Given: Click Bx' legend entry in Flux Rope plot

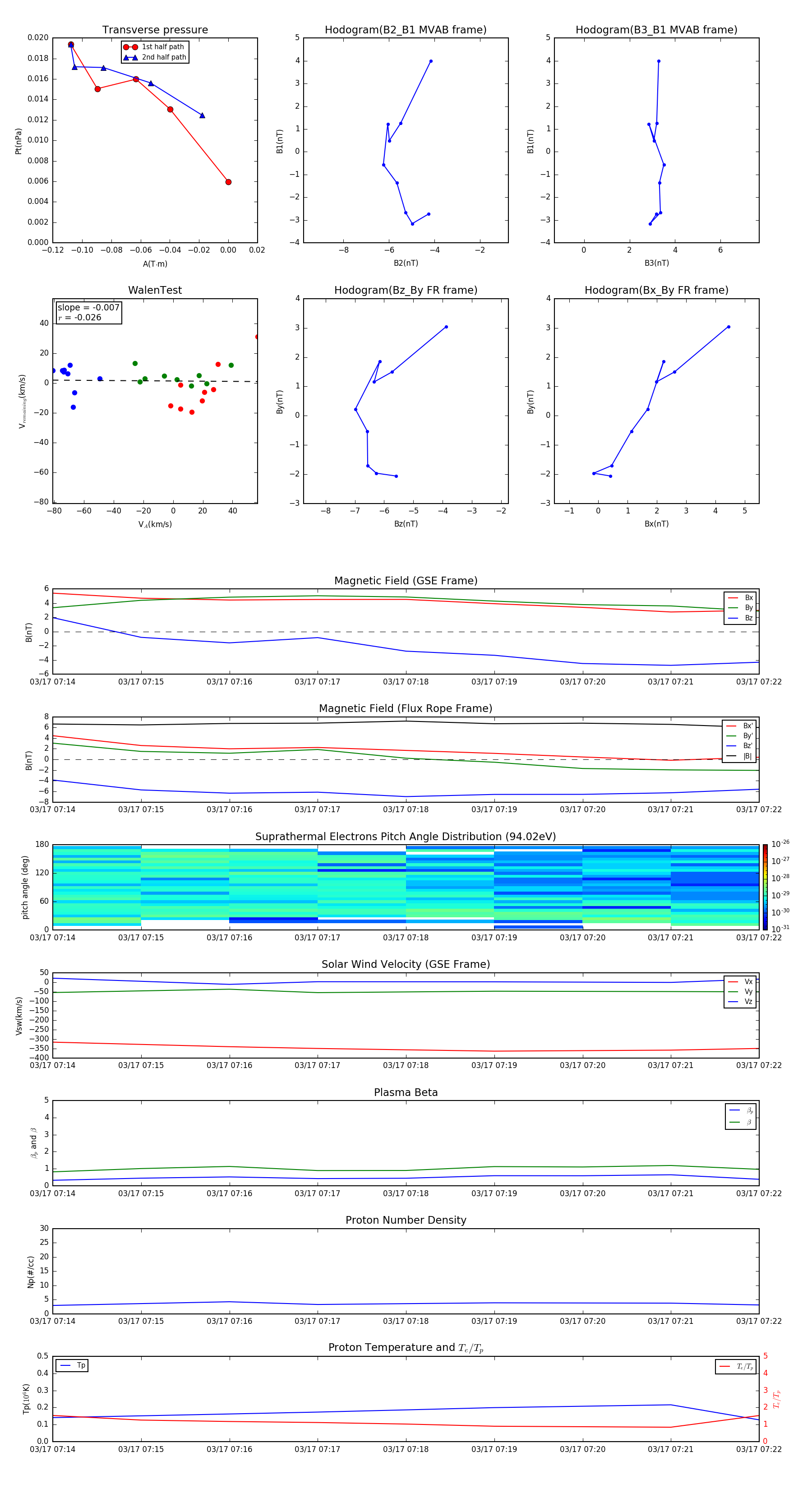Looking at the screenshot, I should tap(739, 726).
